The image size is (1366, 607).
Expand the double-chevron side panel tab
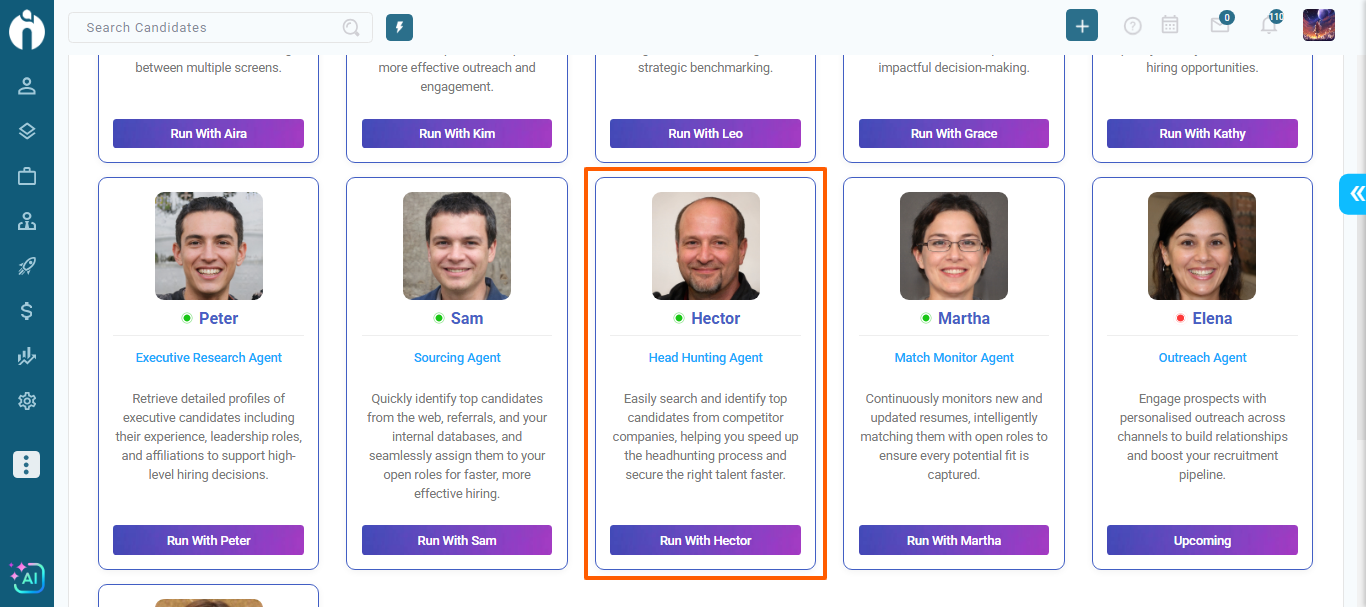coord(1354,194)
